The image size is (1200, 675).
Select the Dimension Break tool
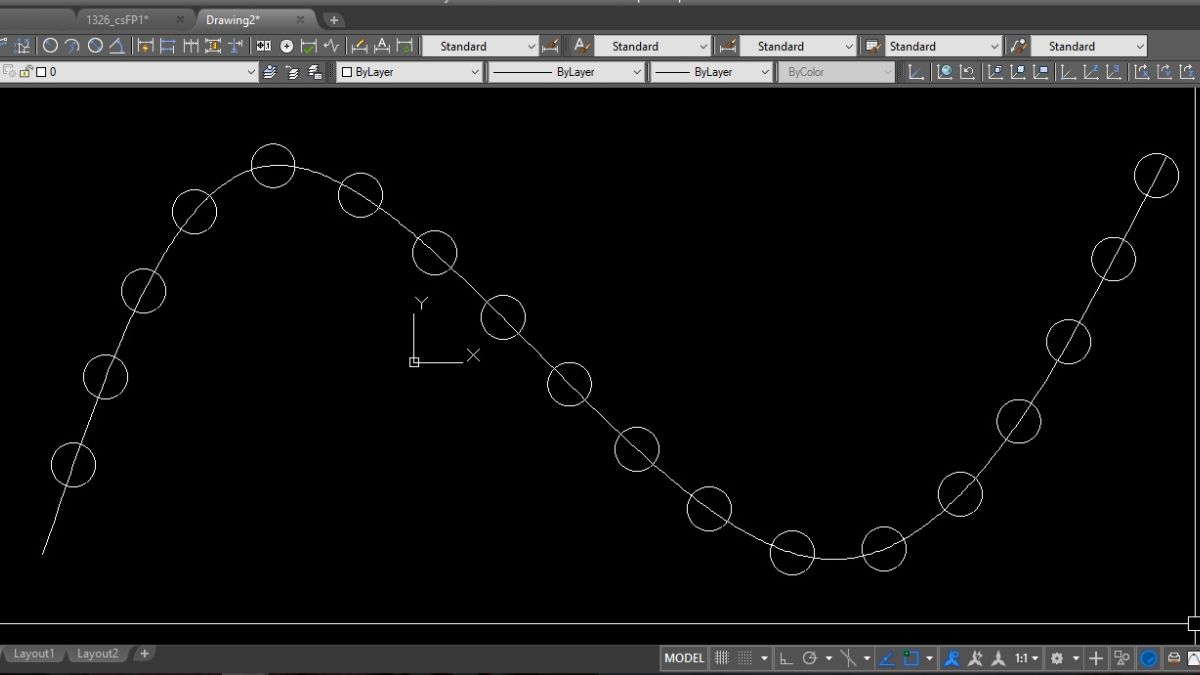tap(235, 46)
